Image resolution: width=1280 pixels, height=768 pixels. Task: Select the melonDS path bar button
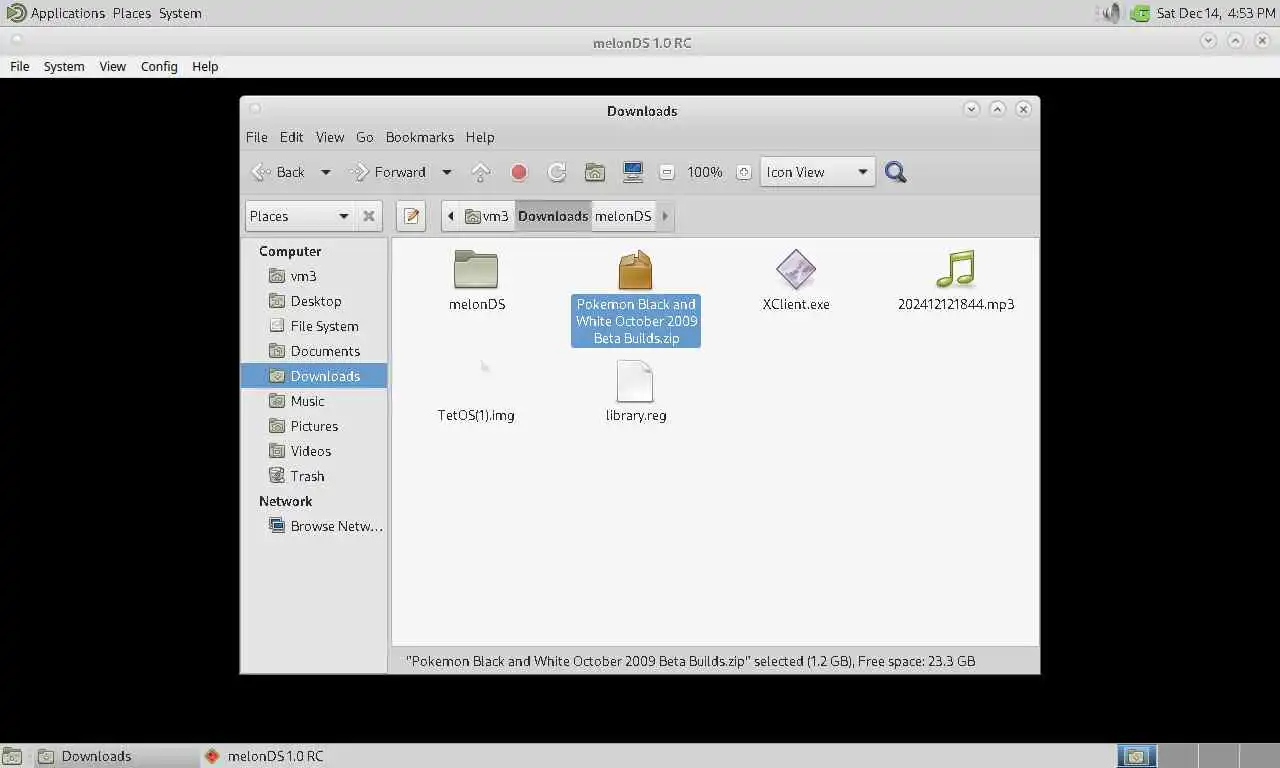click(x=623, y=216)
